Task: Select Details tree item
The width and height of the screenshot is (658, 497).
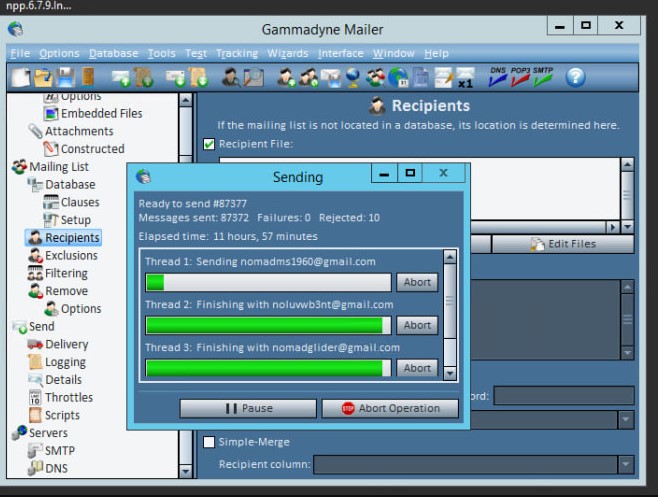Action: tap(63, 379)
